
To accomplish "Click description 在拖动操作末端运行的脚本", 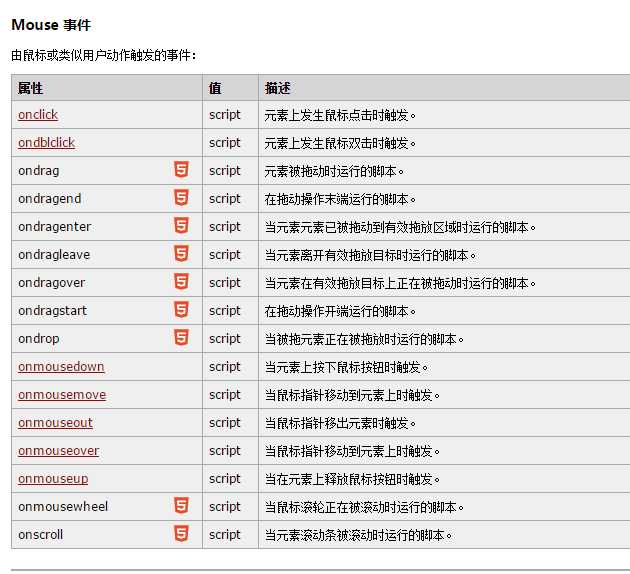I will click(340, 199).
